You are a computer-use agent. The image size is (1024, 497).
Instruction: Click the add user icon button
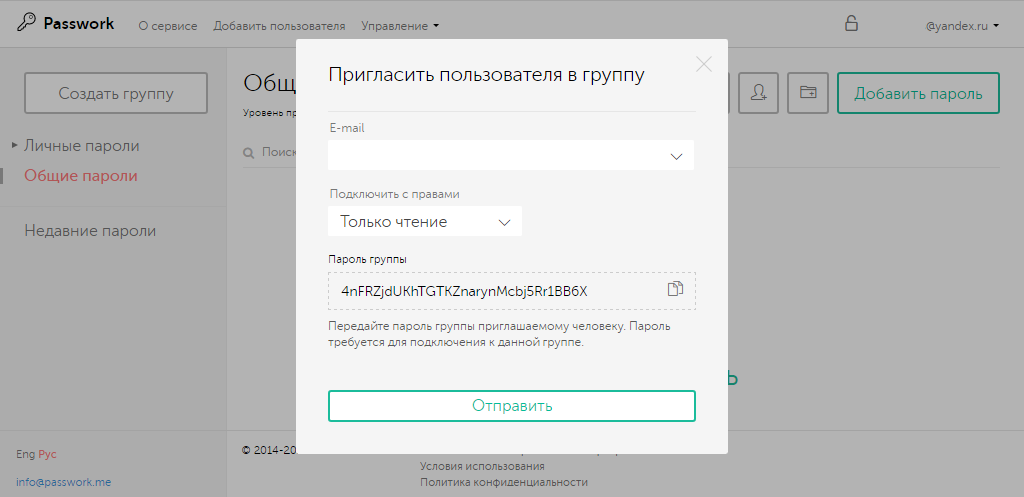[x=758, y=93]
